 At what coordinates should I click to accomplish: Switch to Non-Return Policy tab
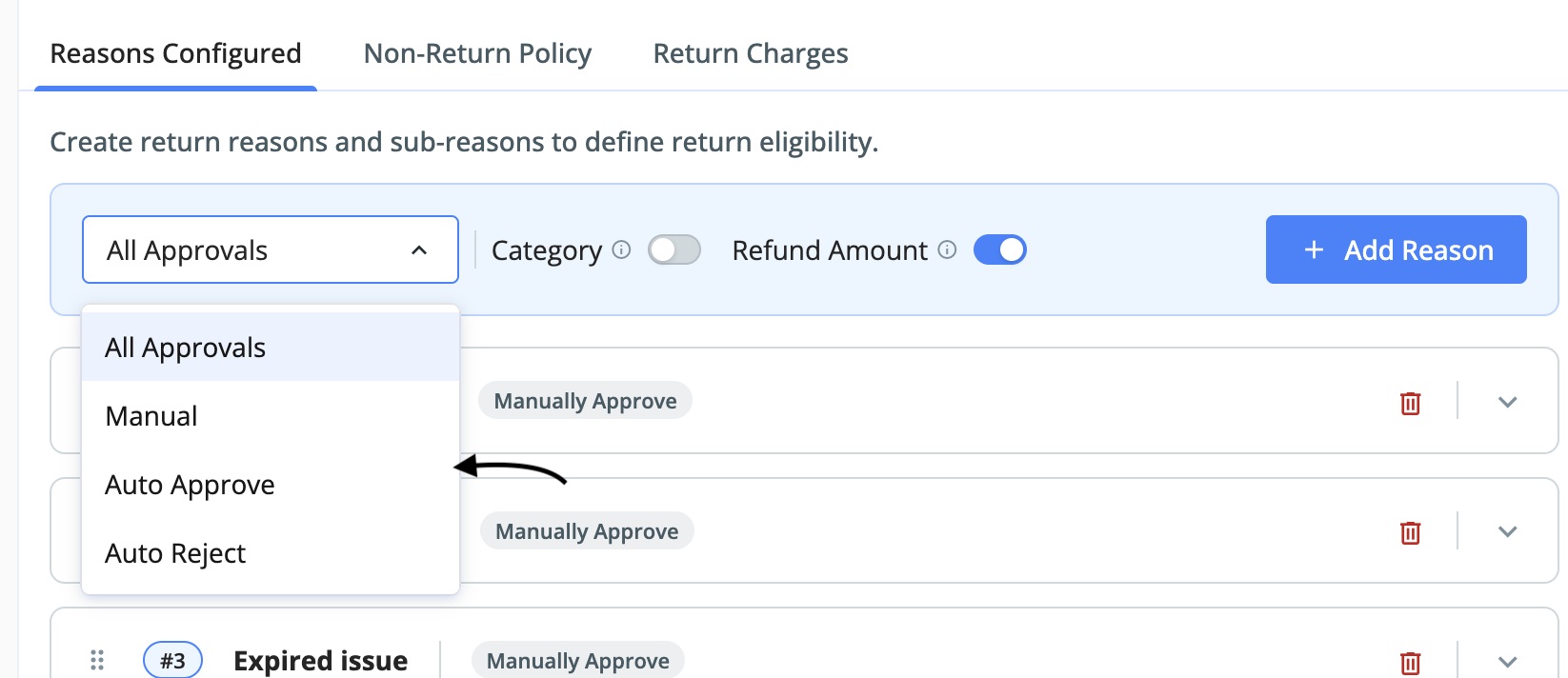coord(477,53)
